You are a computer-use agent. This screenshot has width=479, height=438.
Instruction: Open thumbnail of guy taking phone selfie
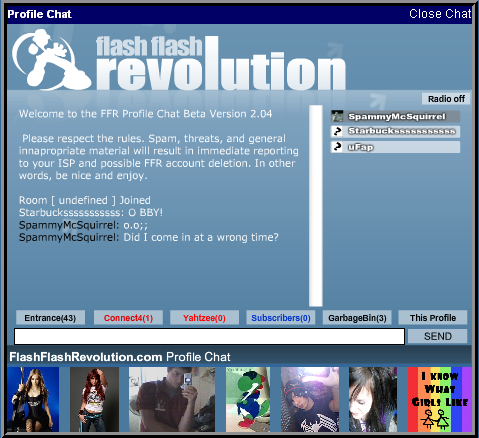point(172,399)
